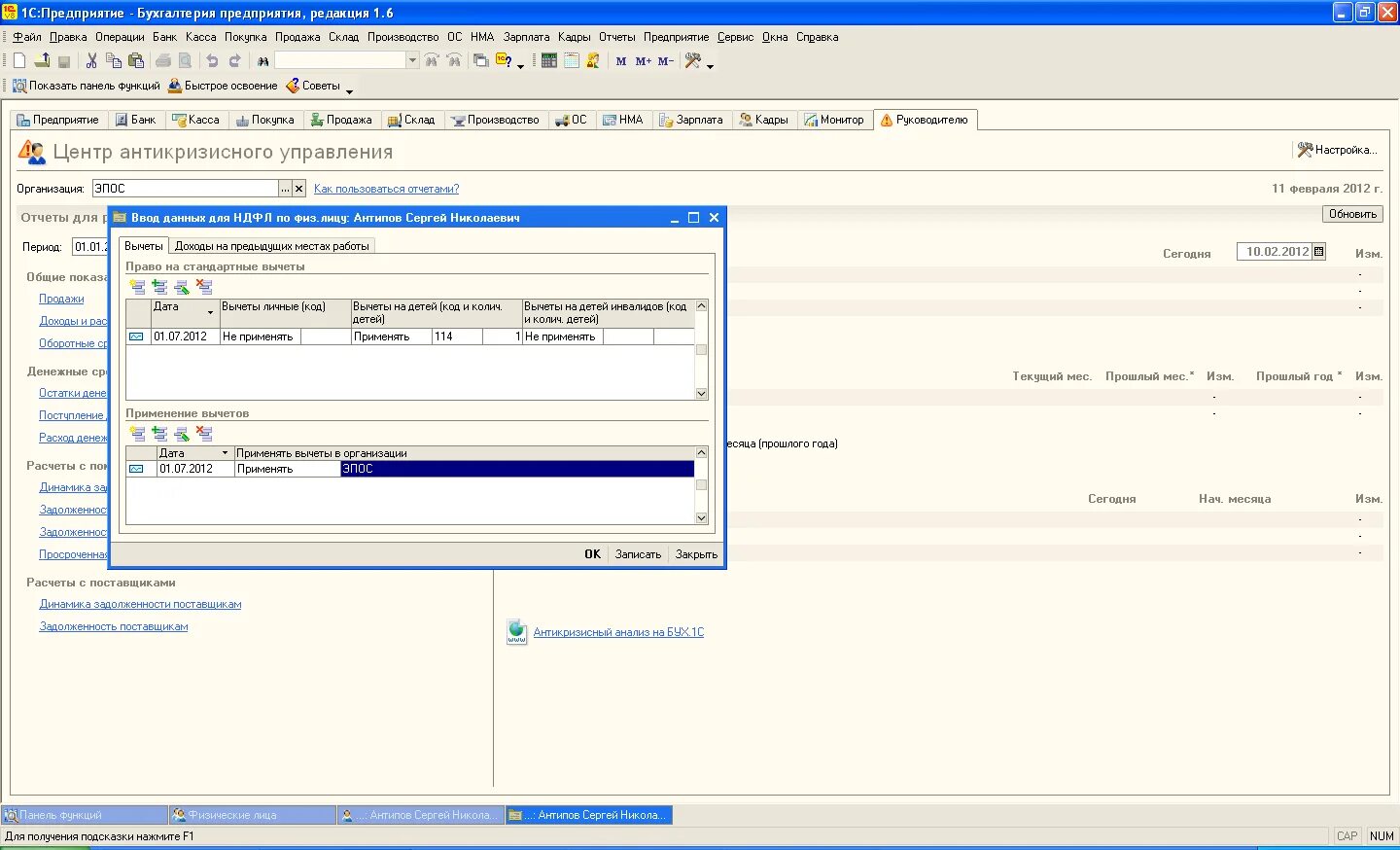Click the Обновить button
Viewport: 1400px width, 850px height.
pos(1352,214)
